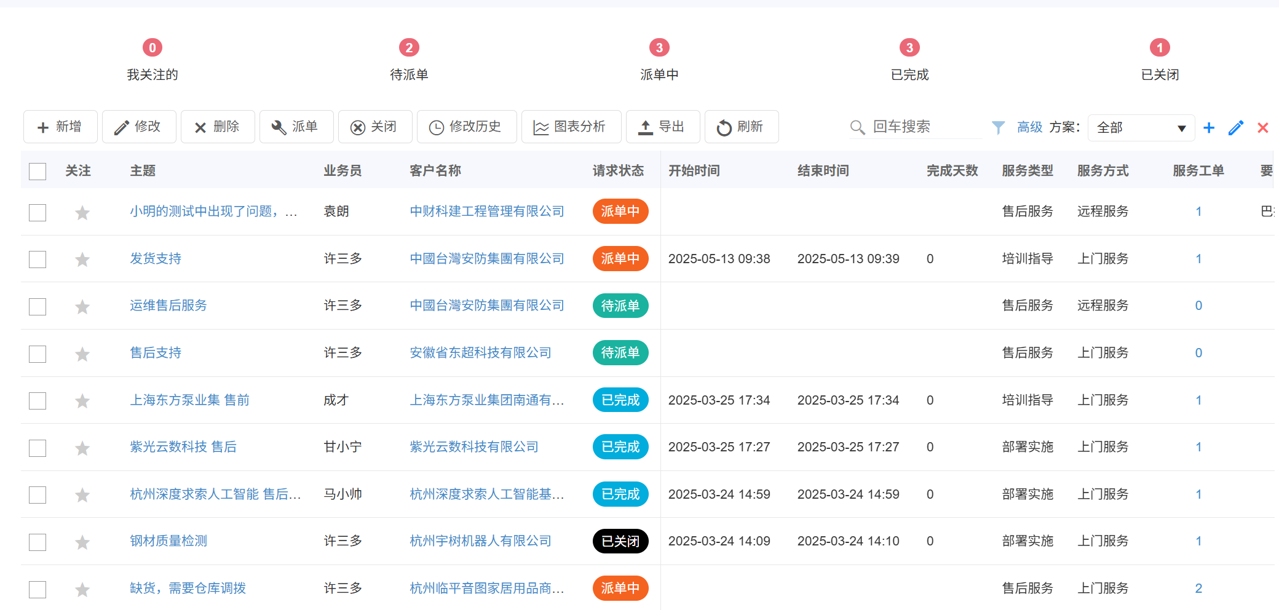1279x610 pixels.
Task: Click the blue plus icon to add a scheme
Action: coord(1209,127)
